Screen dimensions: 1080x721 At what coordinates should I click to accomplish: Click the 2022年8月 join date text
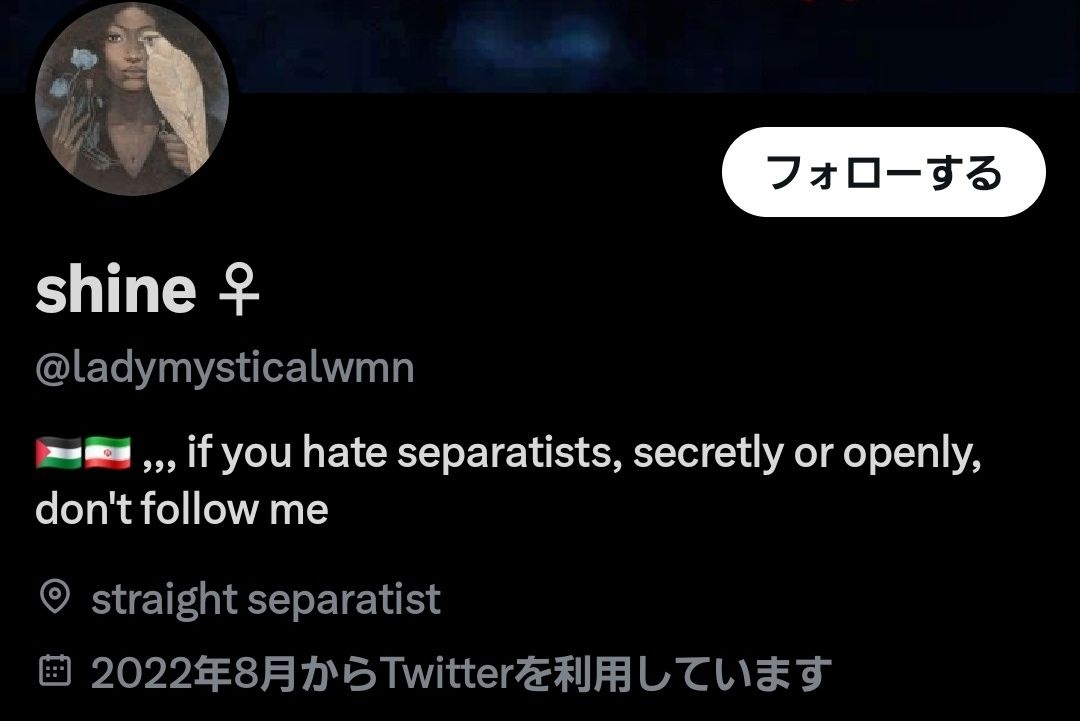point(193,673)
